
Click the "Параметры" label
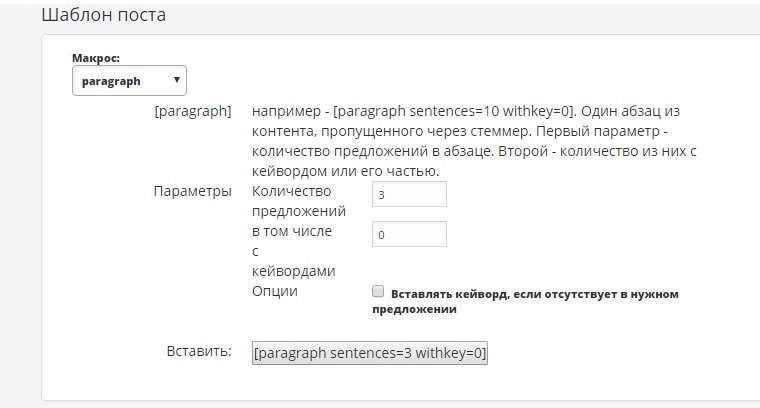point(192,191)
